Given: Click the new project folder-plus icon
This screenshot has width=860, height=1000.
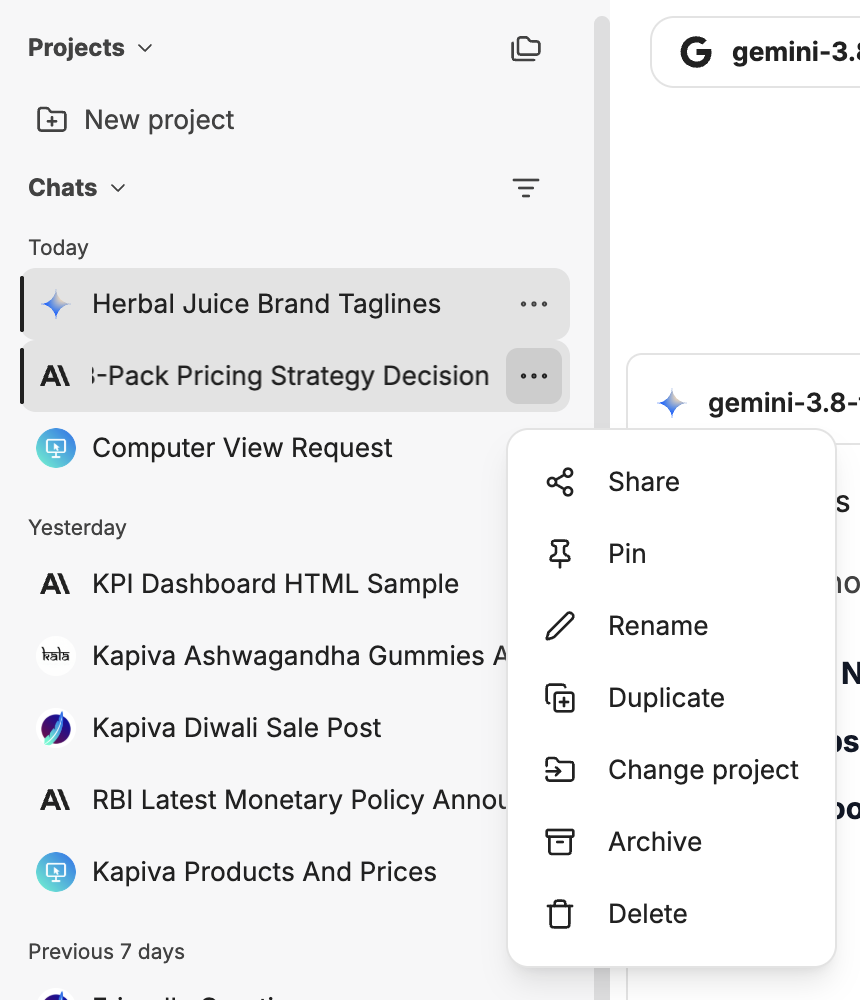Looking at the screenshot, I should click(x=52, y=119).
